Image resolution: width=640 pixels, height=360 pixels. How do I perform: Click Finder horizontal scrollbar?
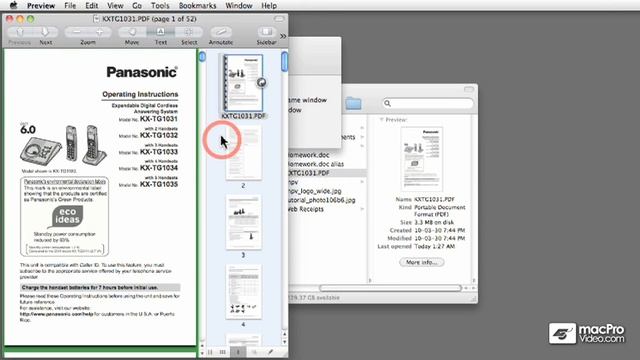point(391,288)
